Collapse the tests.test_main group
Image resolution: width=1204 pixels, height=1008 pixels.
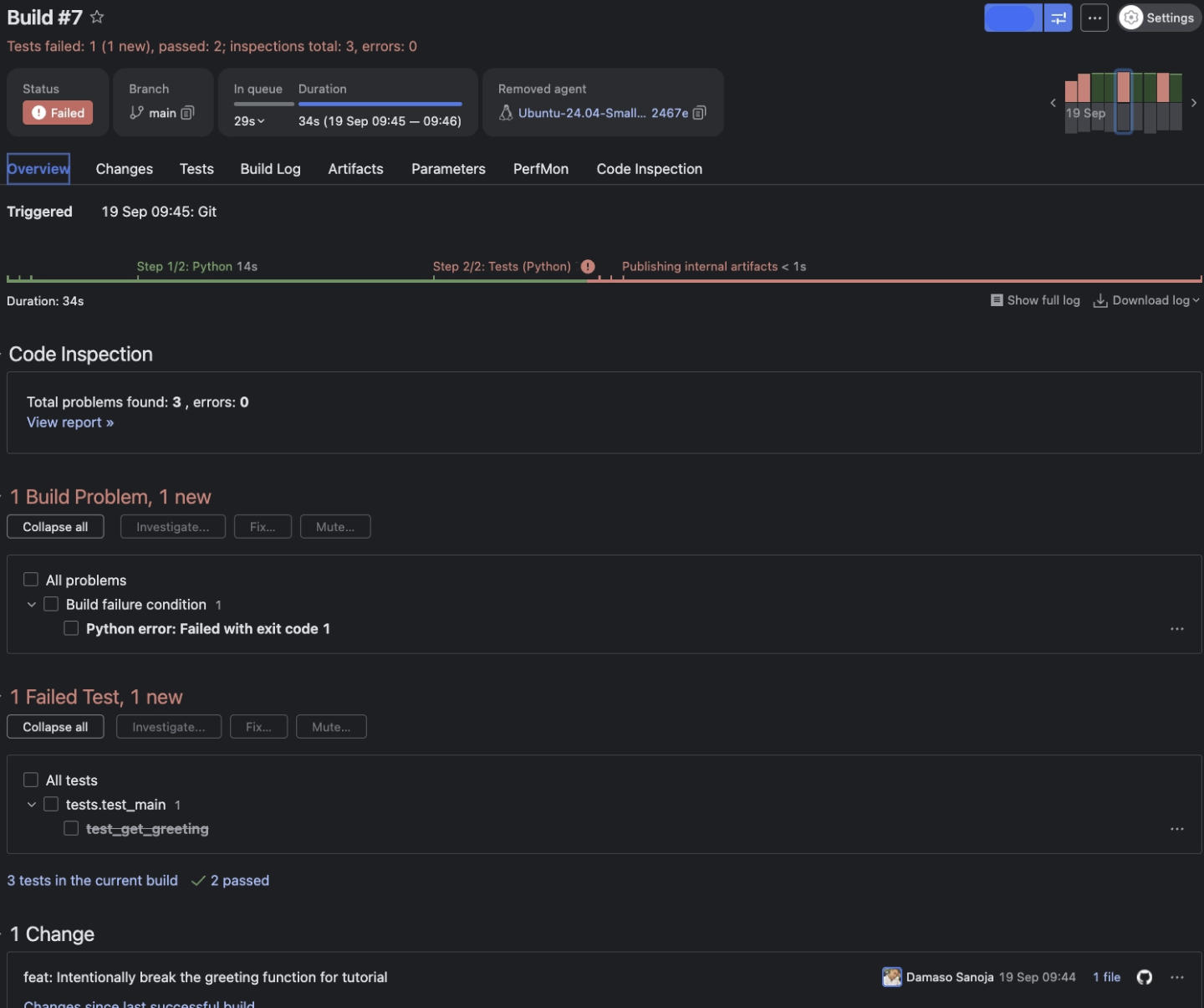[32, 804]
